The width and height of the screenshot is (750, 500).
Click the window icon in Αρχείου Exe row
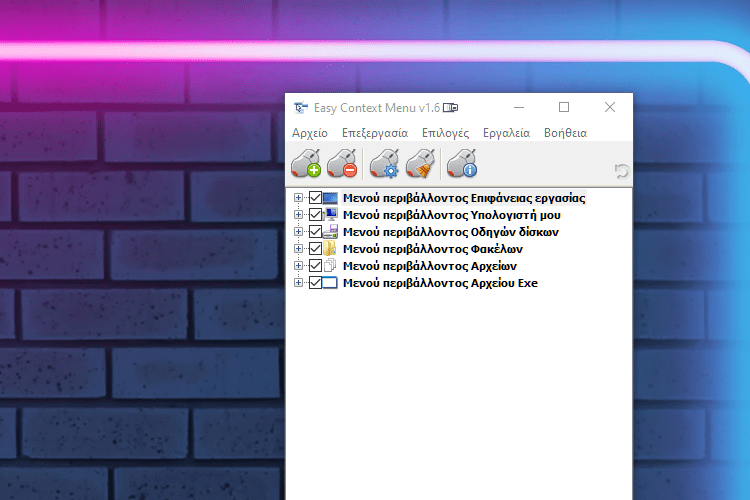point(330,283)
